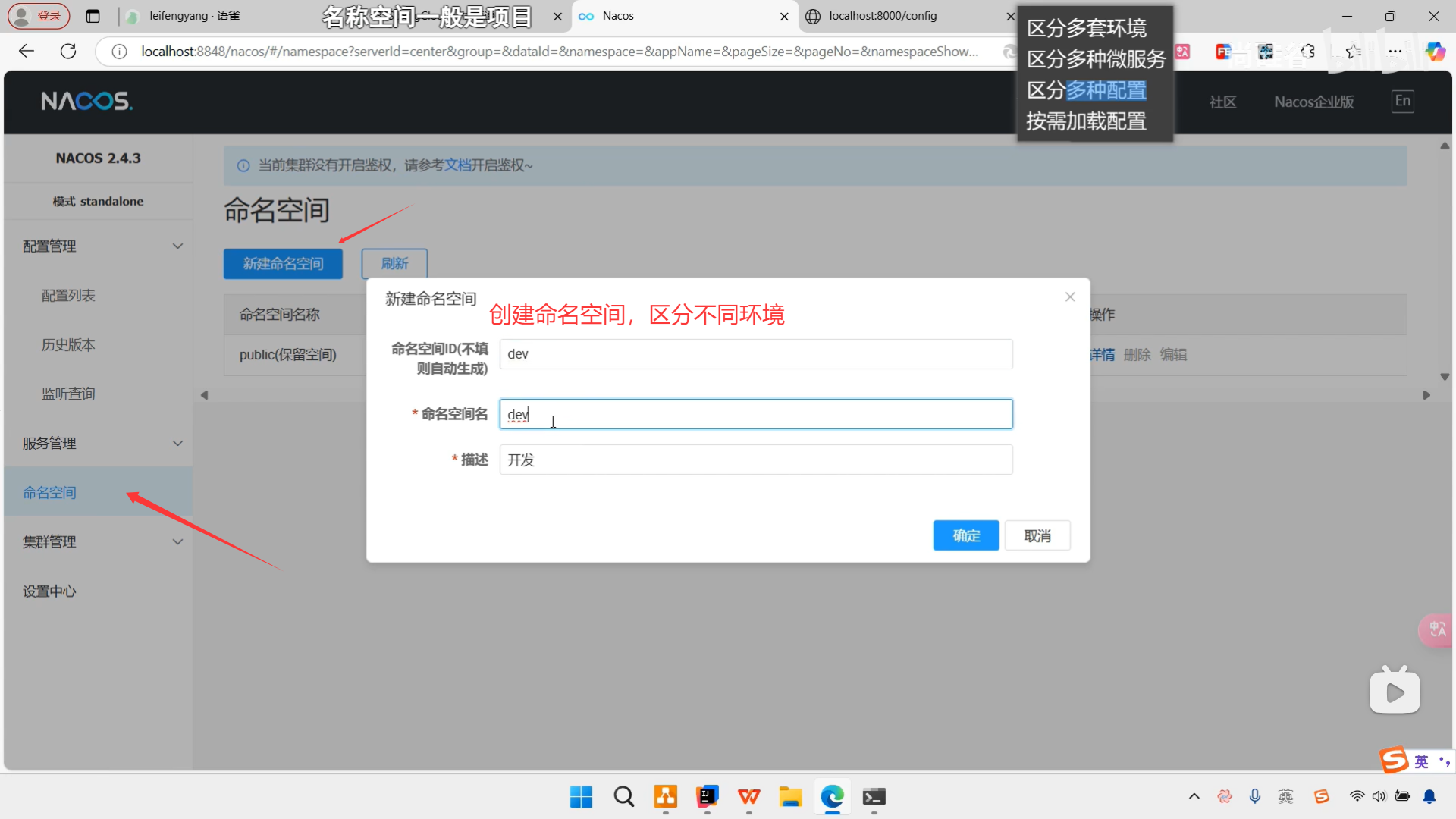Image resolution: width=1456 pixels, height=819 pixels.
Task: Launch Windows Terminal from the taskbar
Action: (874, 797)
